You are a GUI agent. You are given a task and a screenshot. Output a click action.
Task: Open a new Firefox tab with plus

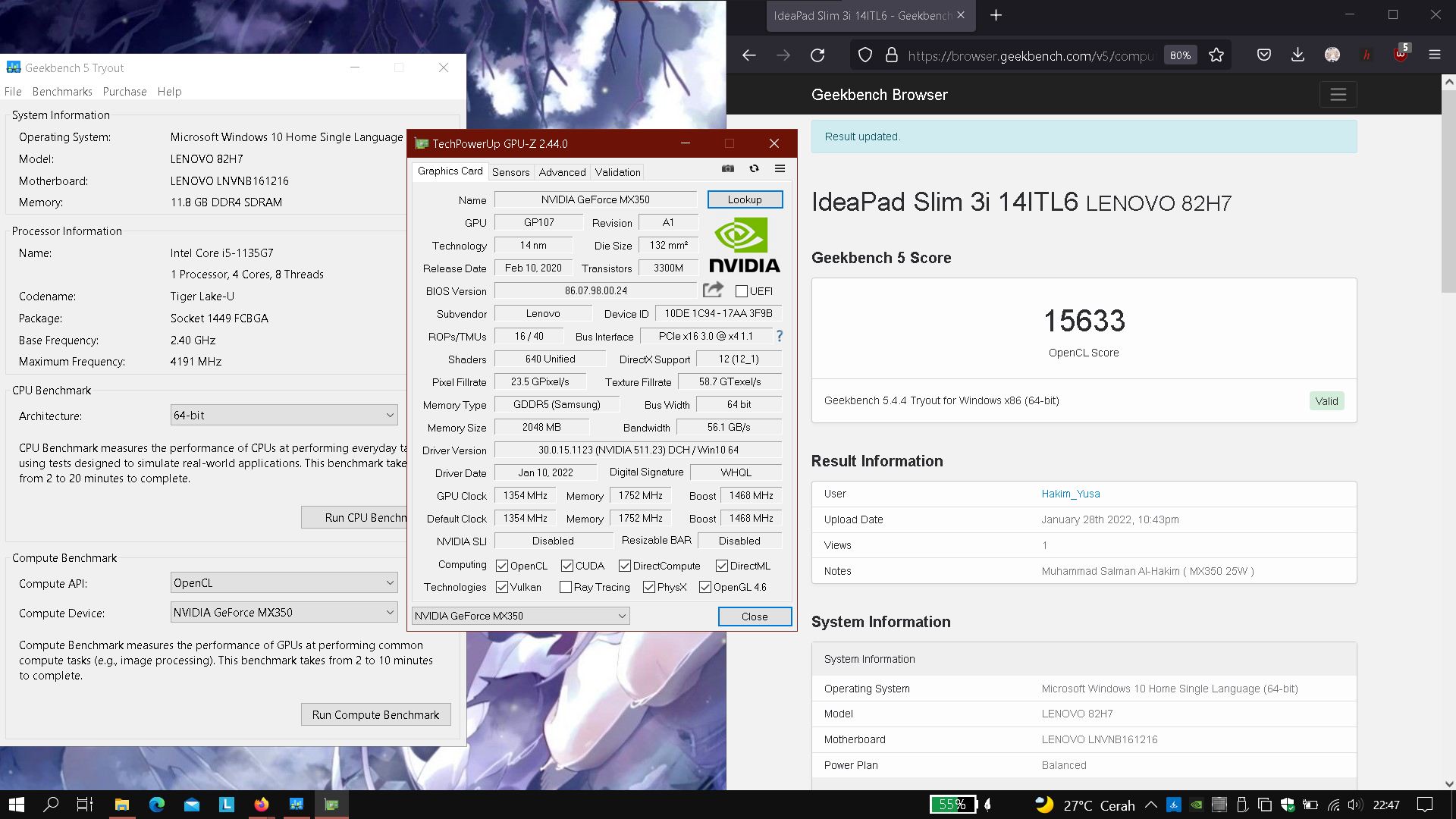[x=996, y=15]
